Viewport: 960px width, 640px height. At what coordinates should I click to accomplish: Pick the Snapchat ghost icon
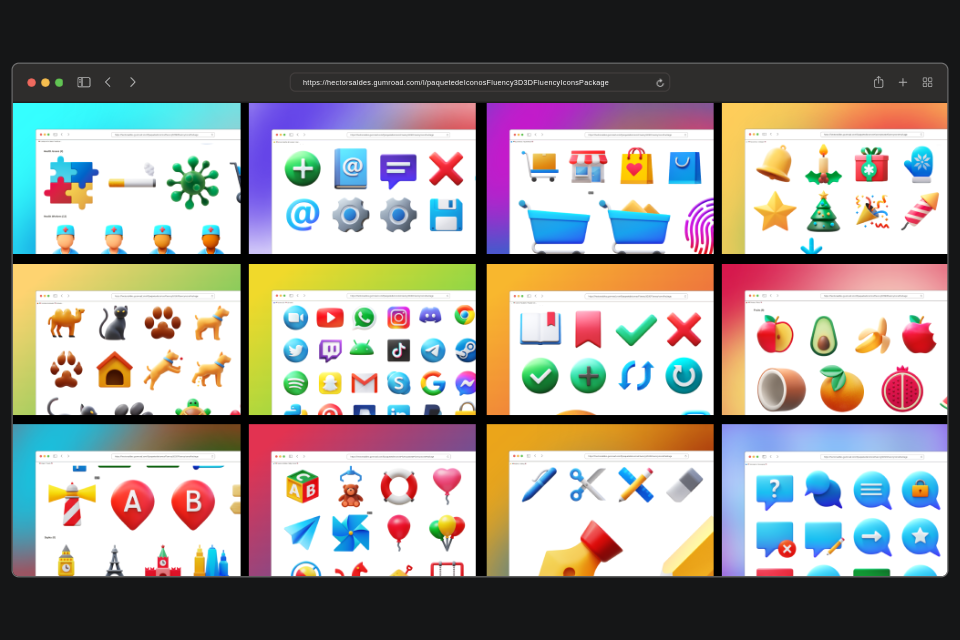pyautogui.click(x=330, y=383)
